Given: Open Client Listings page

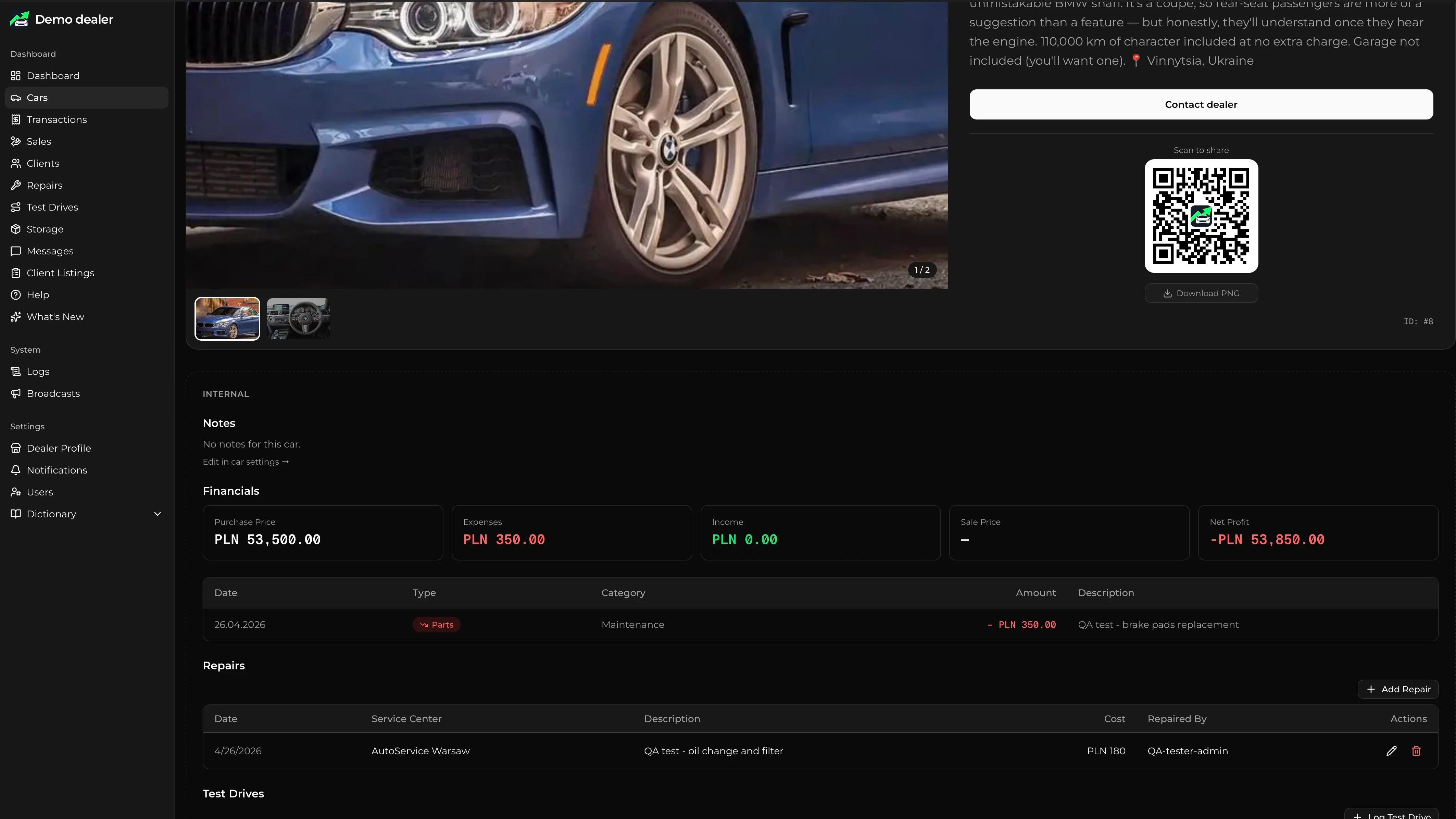Looking at the screenshot, I should pos(87,273).
